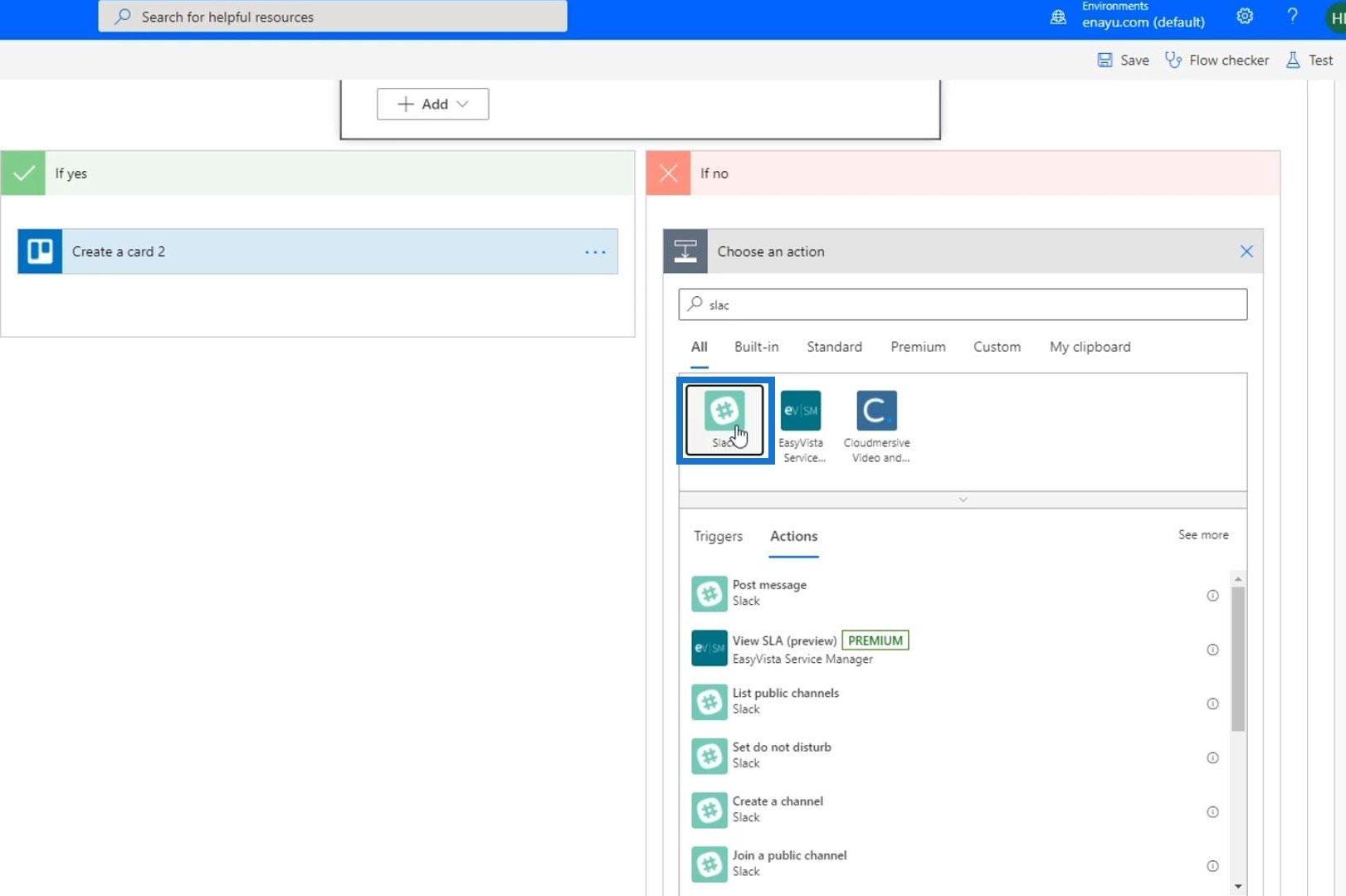This screenshot has height=896, width=1346.
Task: Close the Choose an action panel
Action: coord(1246,251)
